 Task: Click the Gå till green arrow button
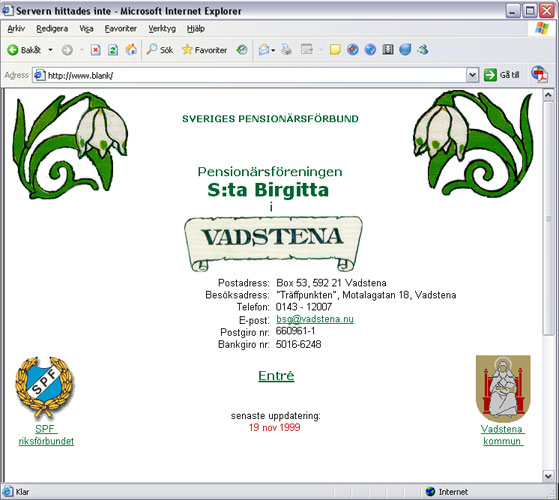pyautogui.click(x=502, y=75)
